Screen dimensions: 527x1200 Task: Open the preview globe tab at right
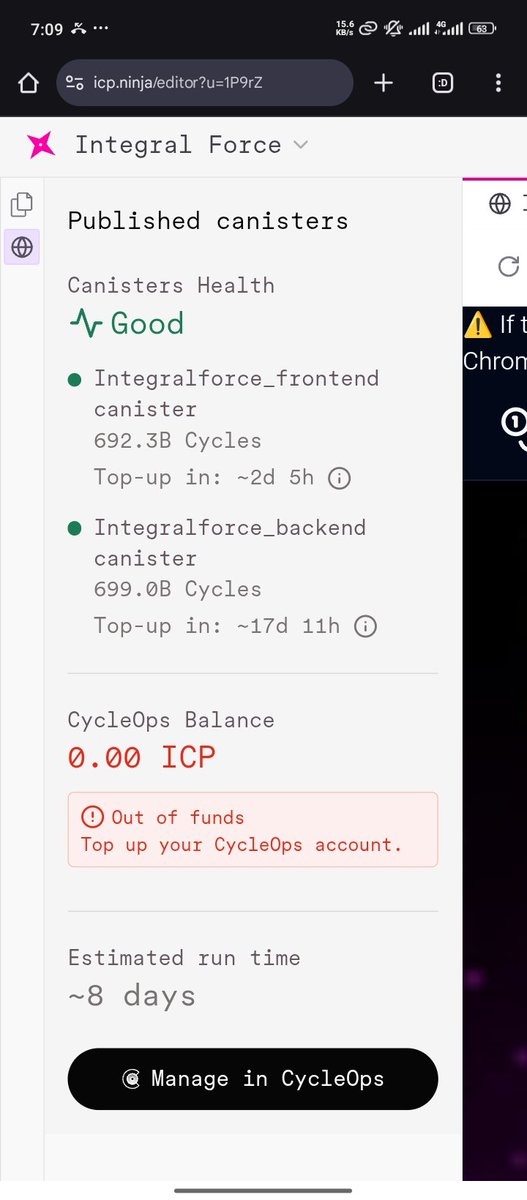click(500, 204)
